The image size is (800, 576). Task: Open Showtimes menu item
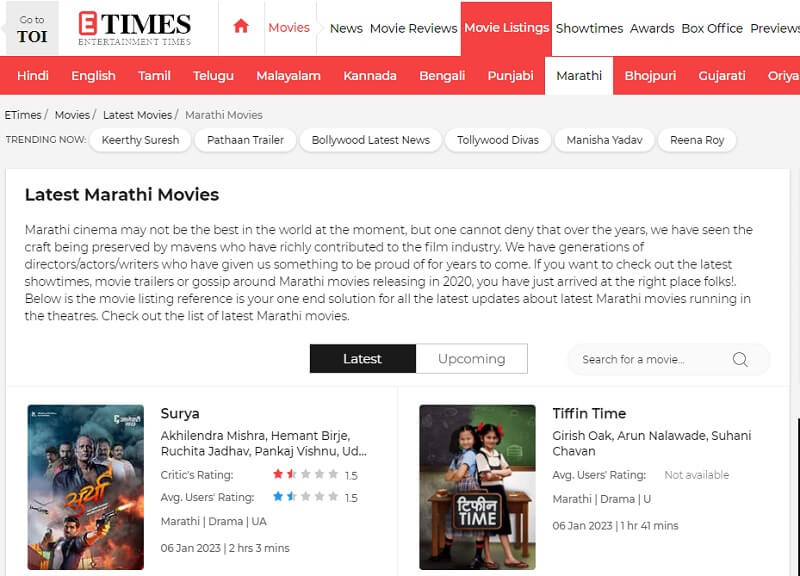(589, 29)
